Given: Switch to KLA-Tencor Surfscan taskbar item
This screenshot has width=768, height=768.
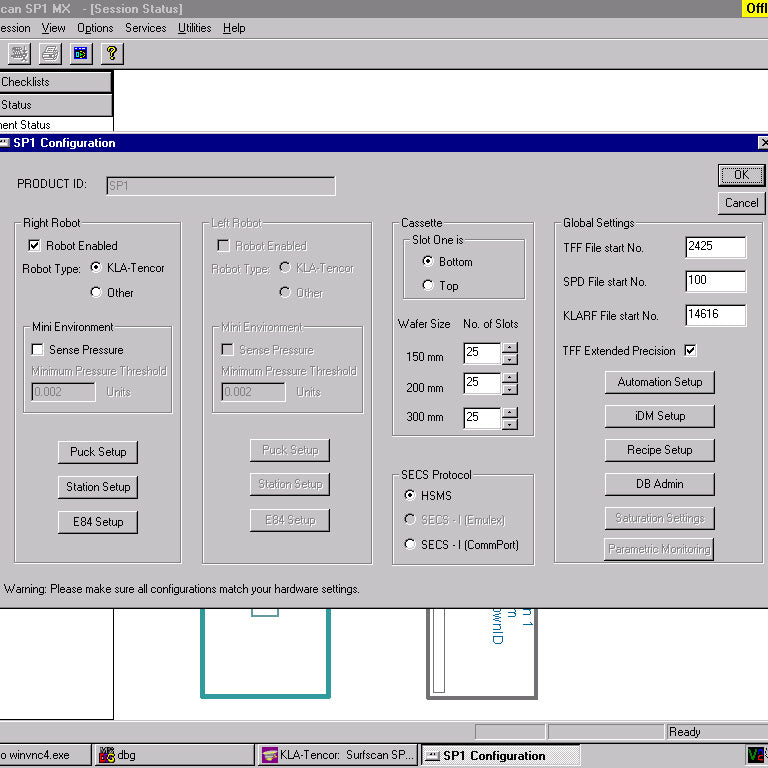Looking at the screenshot, I should coord(337,755).
